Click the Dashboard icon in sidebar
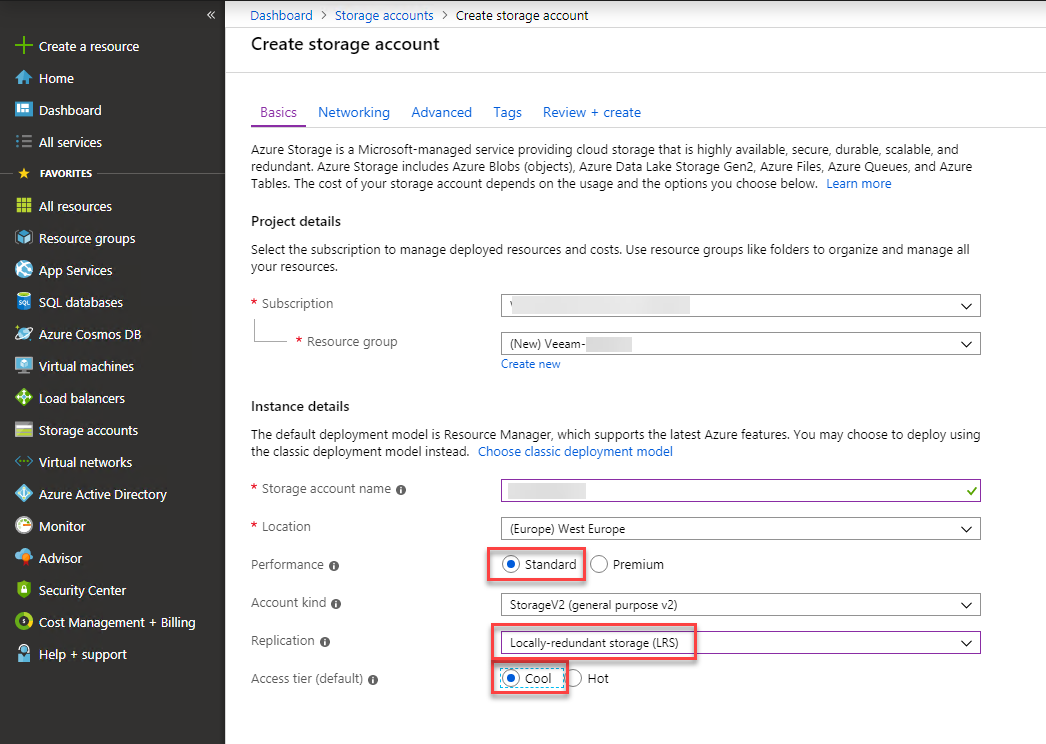This screenshot has height=744, width=1046. click(23, 109)
